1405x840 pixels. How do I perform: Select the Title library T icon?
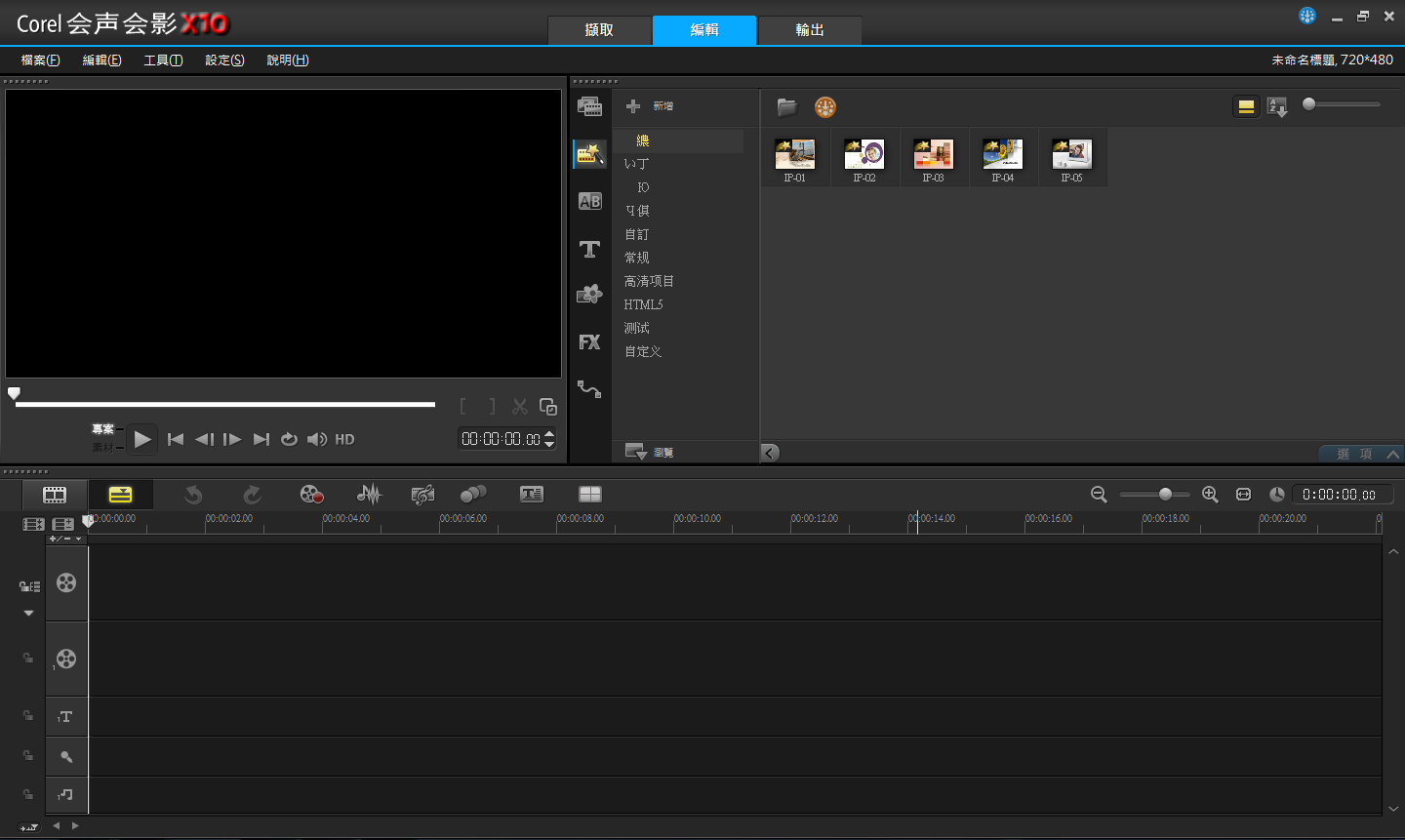pyautogui.click(x=589, y=249)
